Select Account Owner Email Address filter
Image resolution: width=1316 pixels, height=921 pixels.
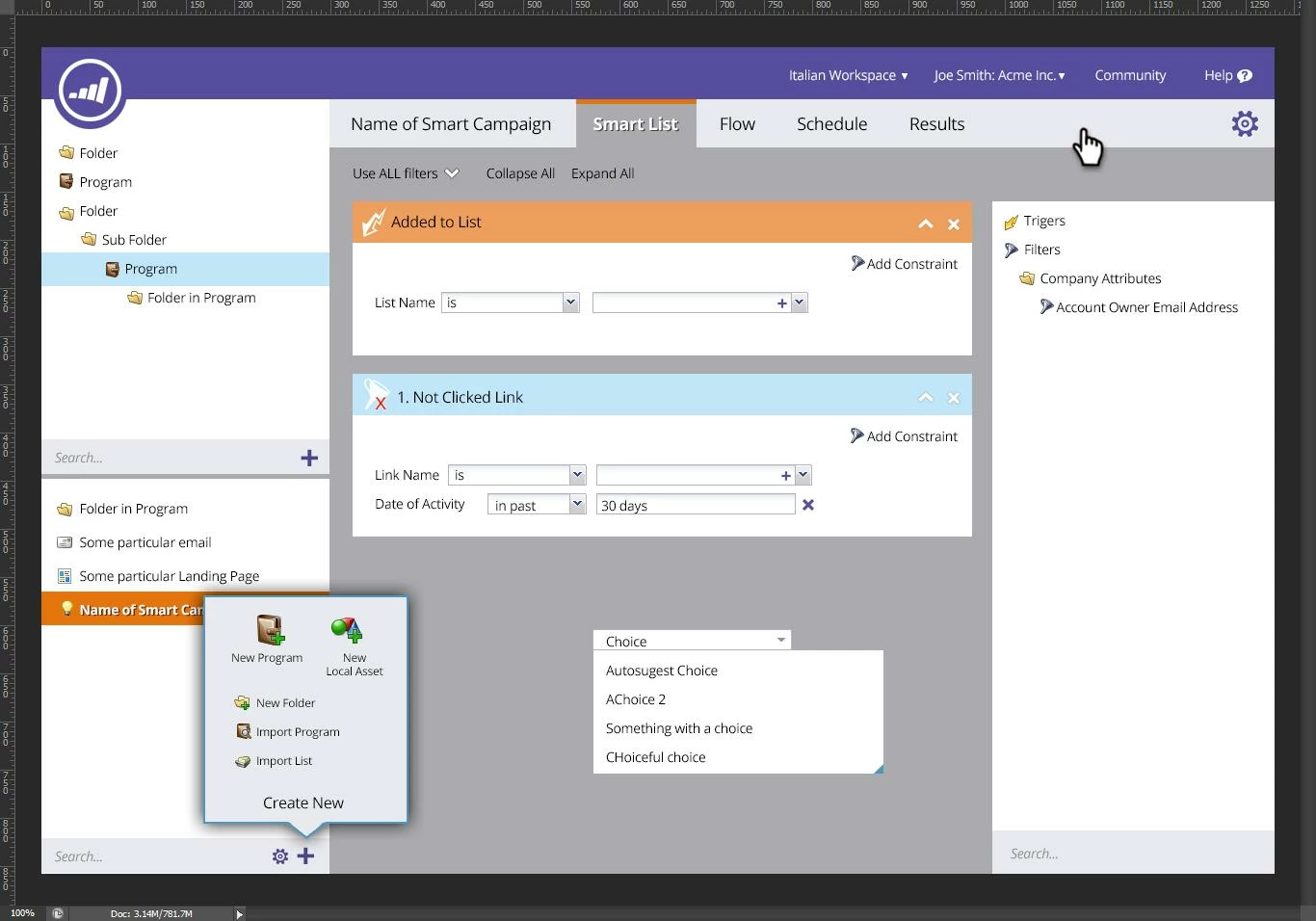[1139, 307]
